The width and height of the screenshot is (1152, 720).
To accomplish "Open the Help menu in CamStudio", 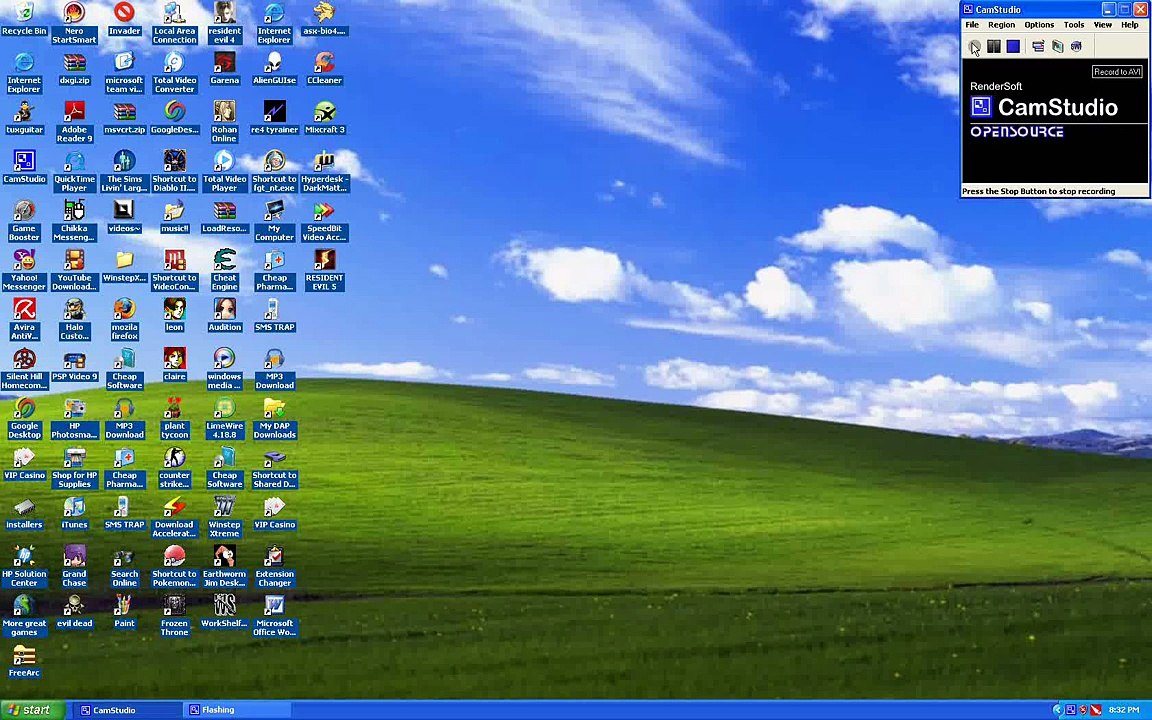I will [x=1129, y=25].
